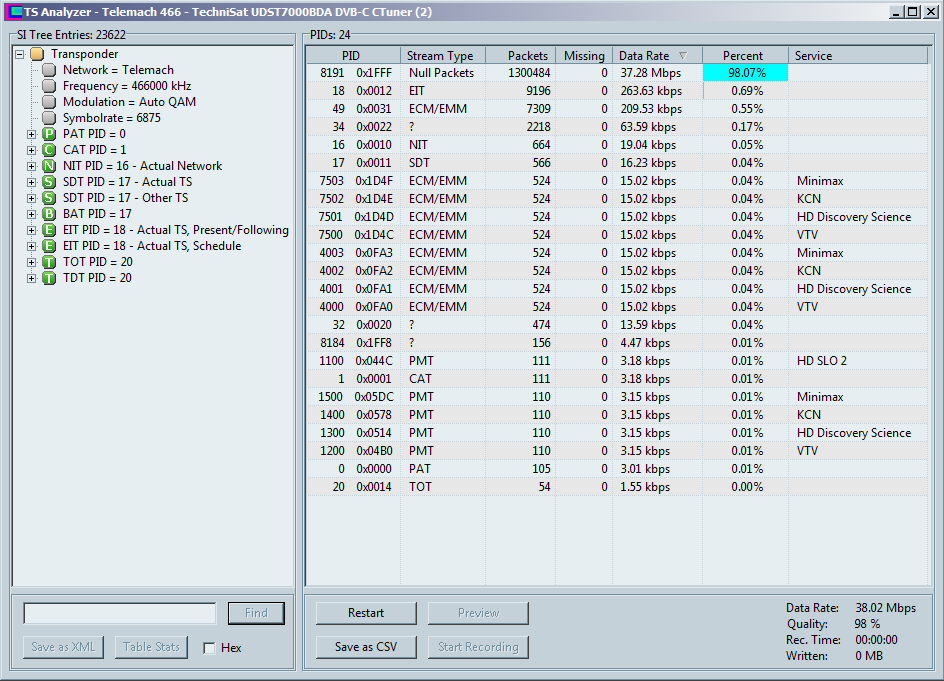Viewport: 944px width, 681px height.
Task: Click the Transponder folder icon
Action: tap(37, 54)
